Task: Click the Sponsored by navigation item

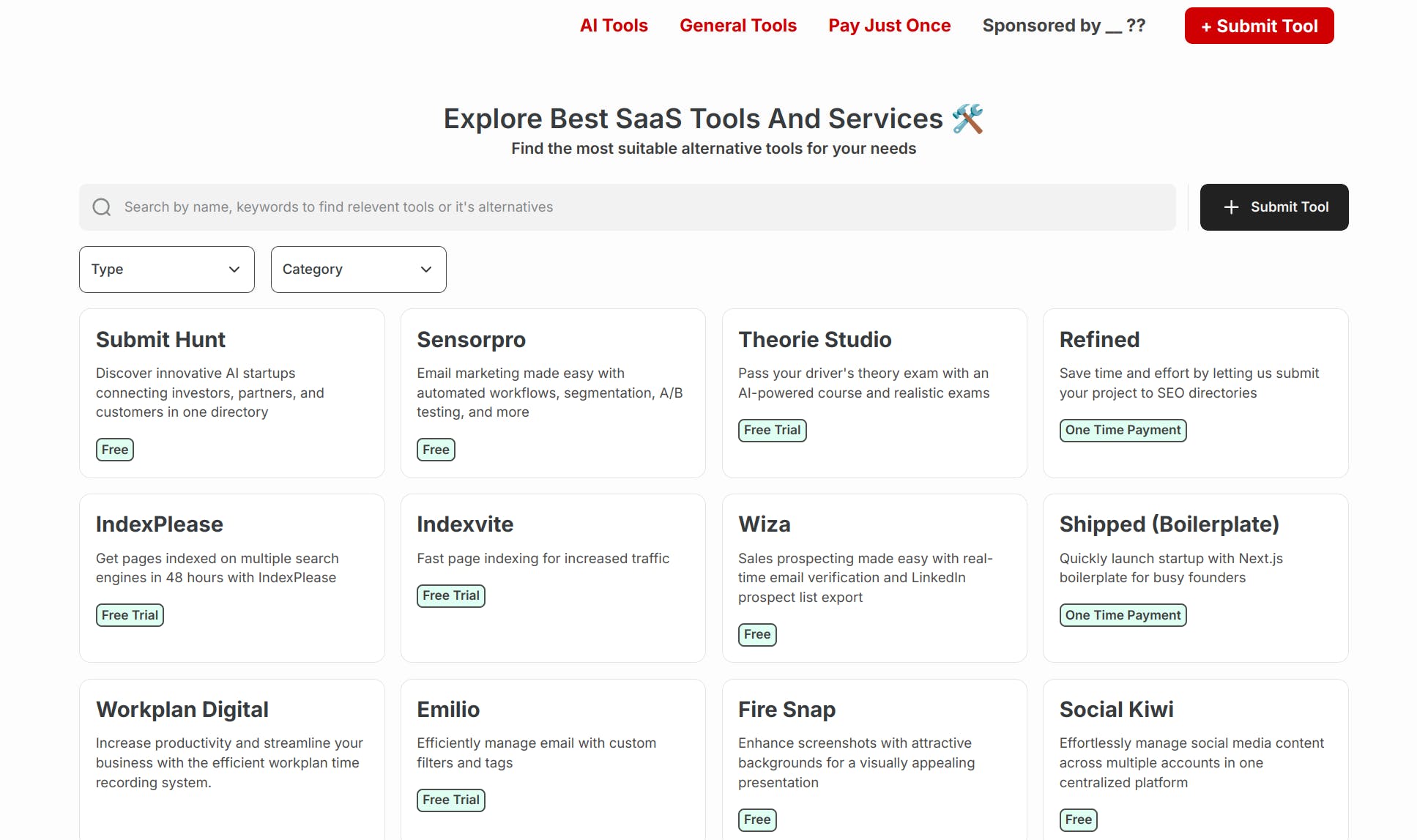Action: tap(1063, 25)
